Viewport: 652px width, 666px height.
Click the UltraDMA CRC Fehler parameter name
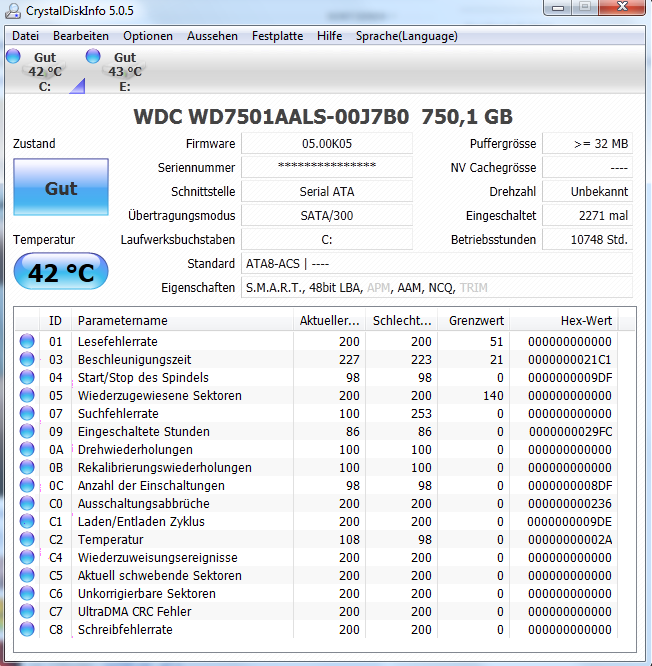click(135, 611)
